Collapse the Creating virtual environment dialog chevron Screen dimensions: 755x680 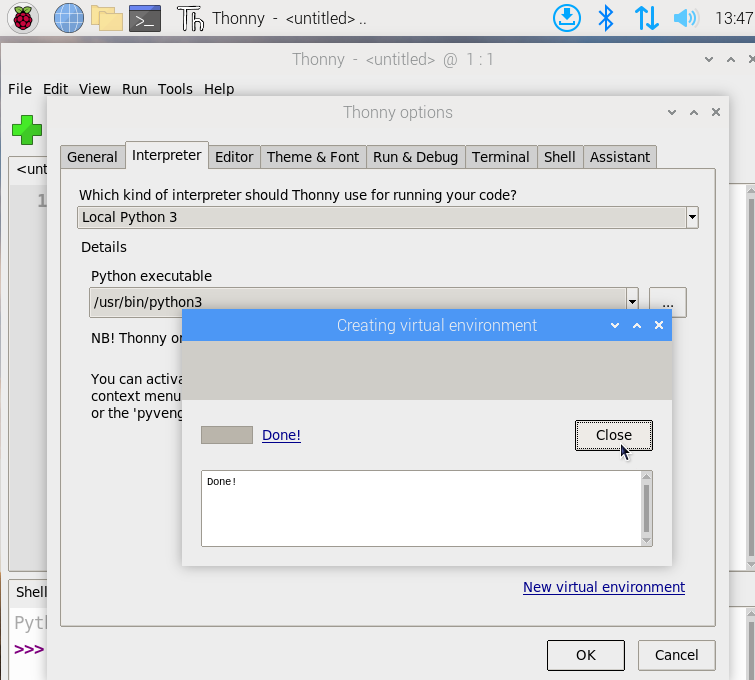pyautogui.click(x=615, y=326)
